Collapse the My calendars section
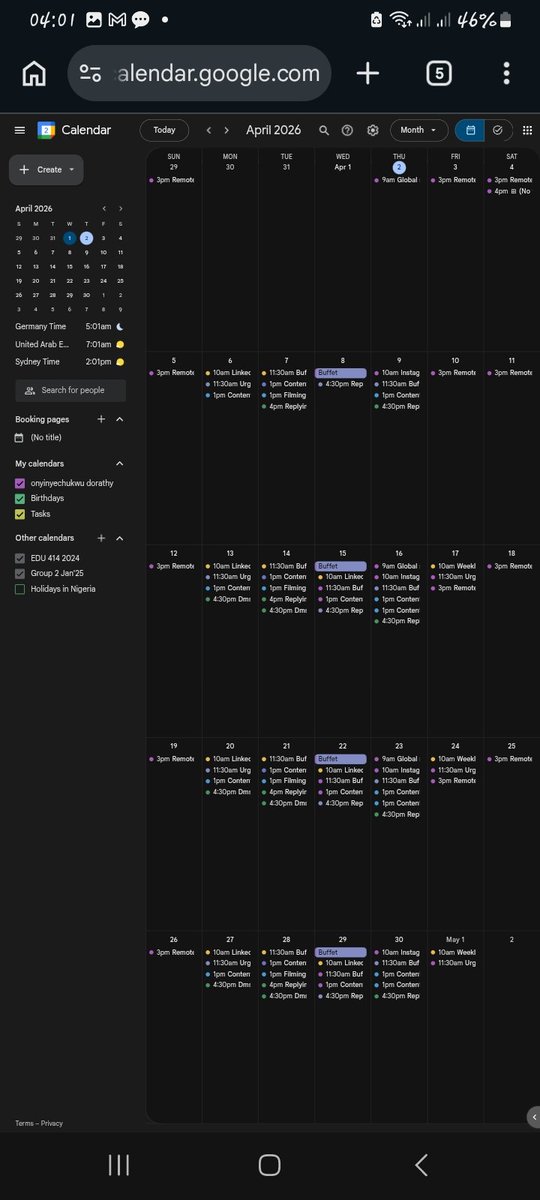 coord(120,464)
